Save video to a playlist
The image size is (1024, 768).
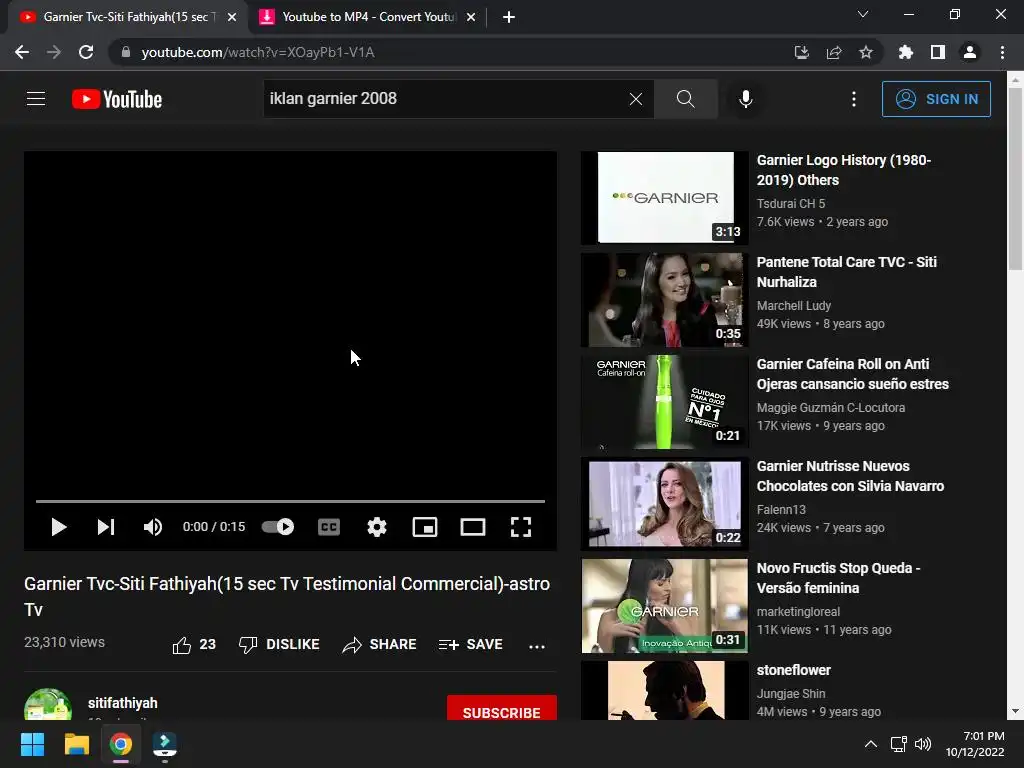click(471, 645)
